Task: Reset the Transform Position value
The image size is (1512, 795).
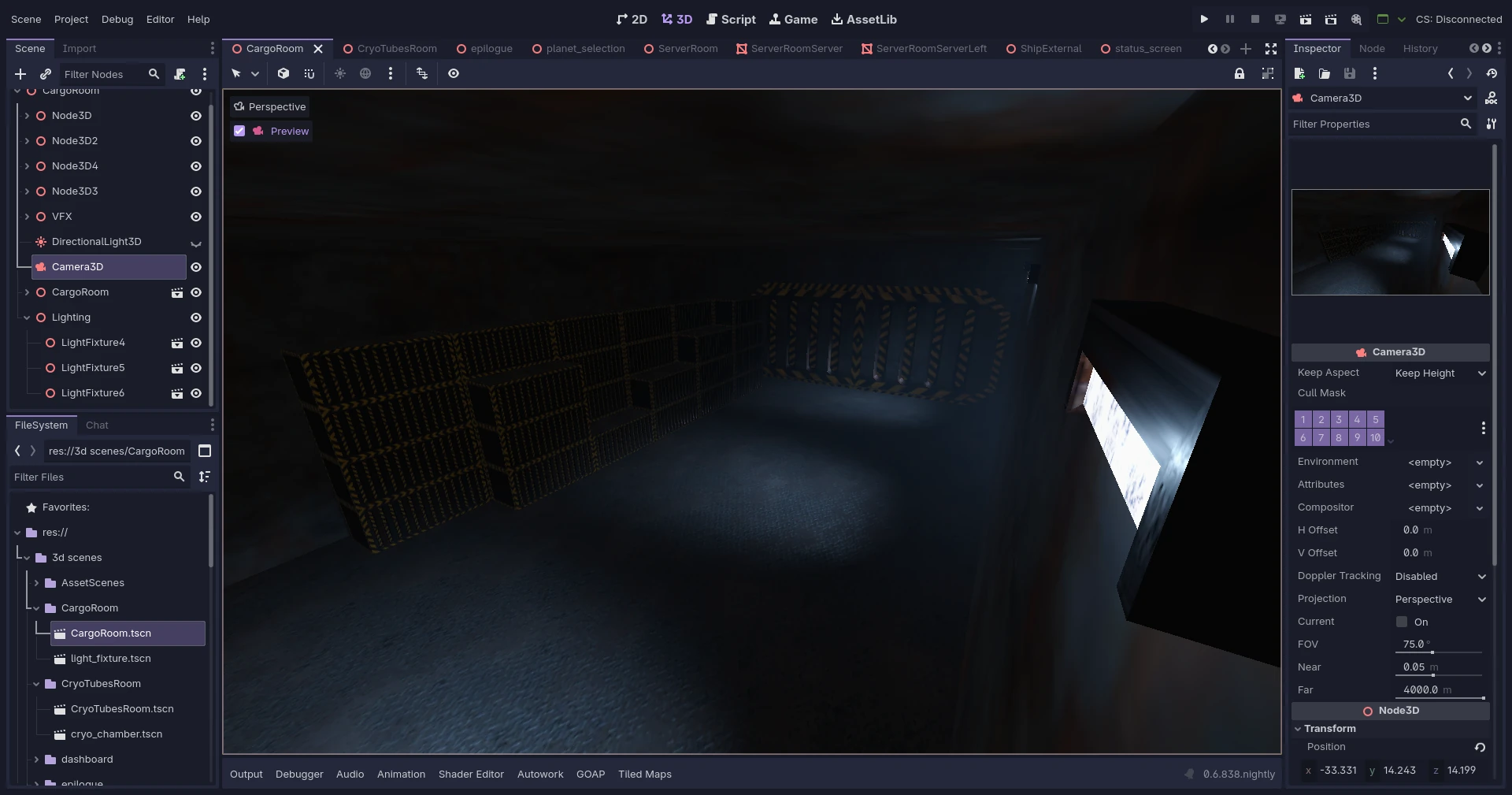Action: click(x=1480, y=747)
